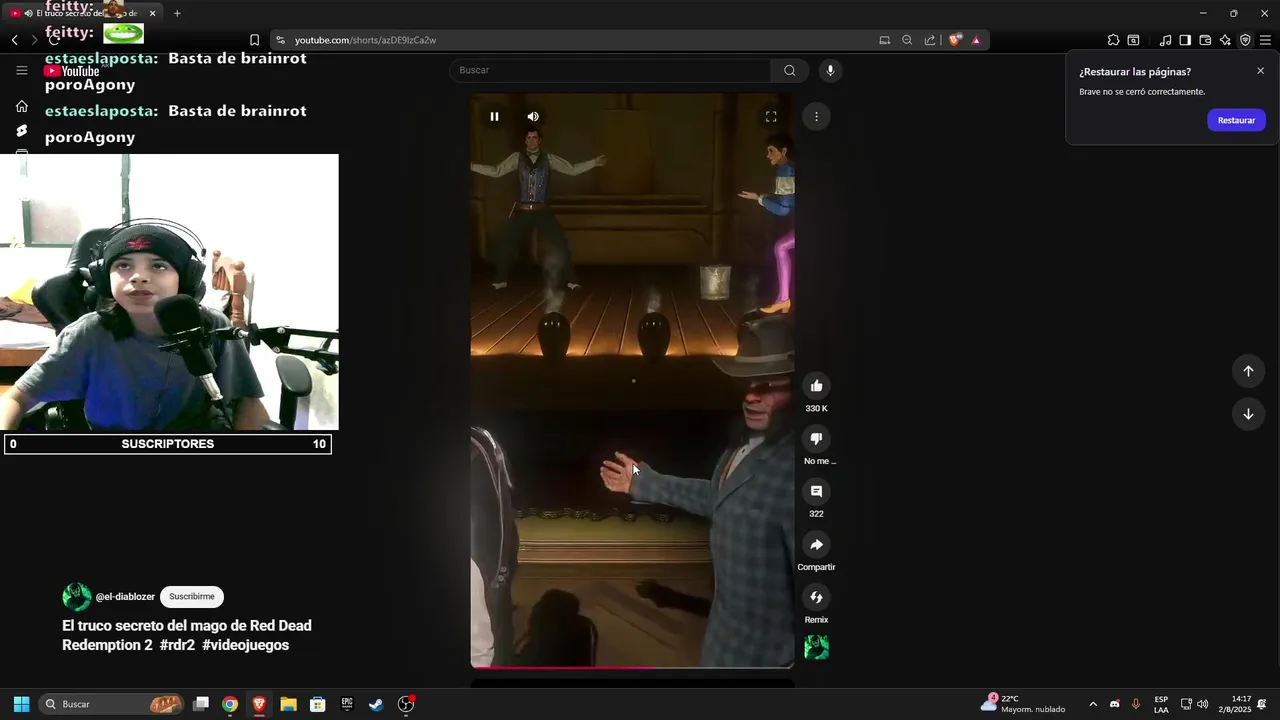
Task: Click the share page icon in address bar
Action: click(x=930, y=40)
